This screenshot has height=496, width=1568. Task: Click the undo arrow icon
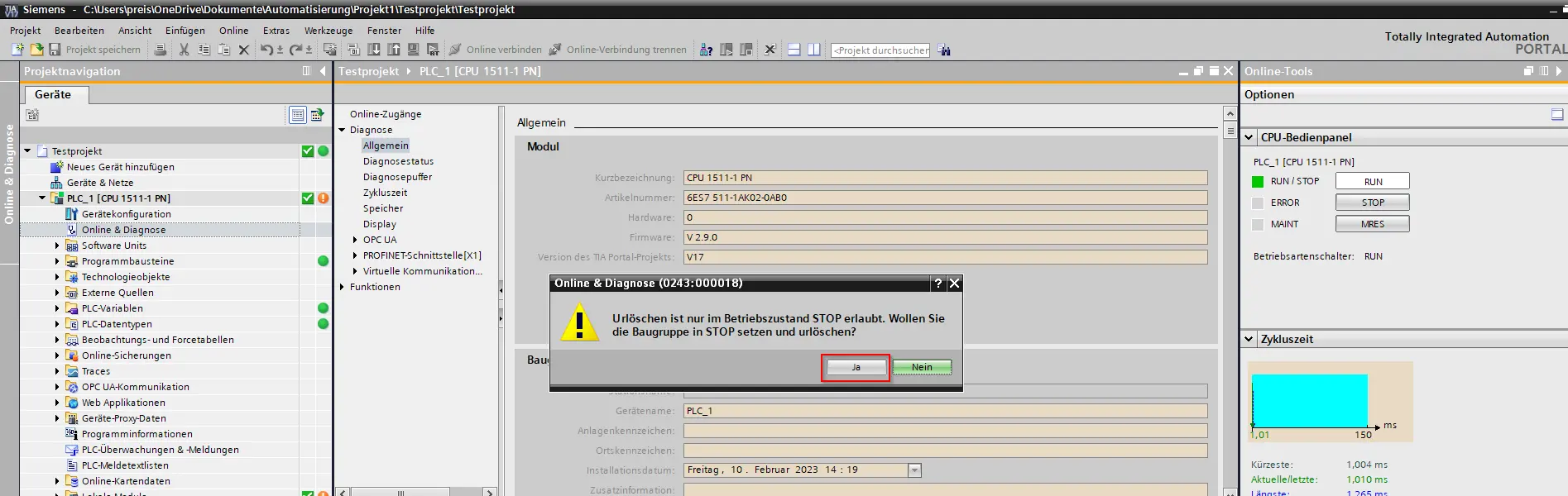click(266, 50)
